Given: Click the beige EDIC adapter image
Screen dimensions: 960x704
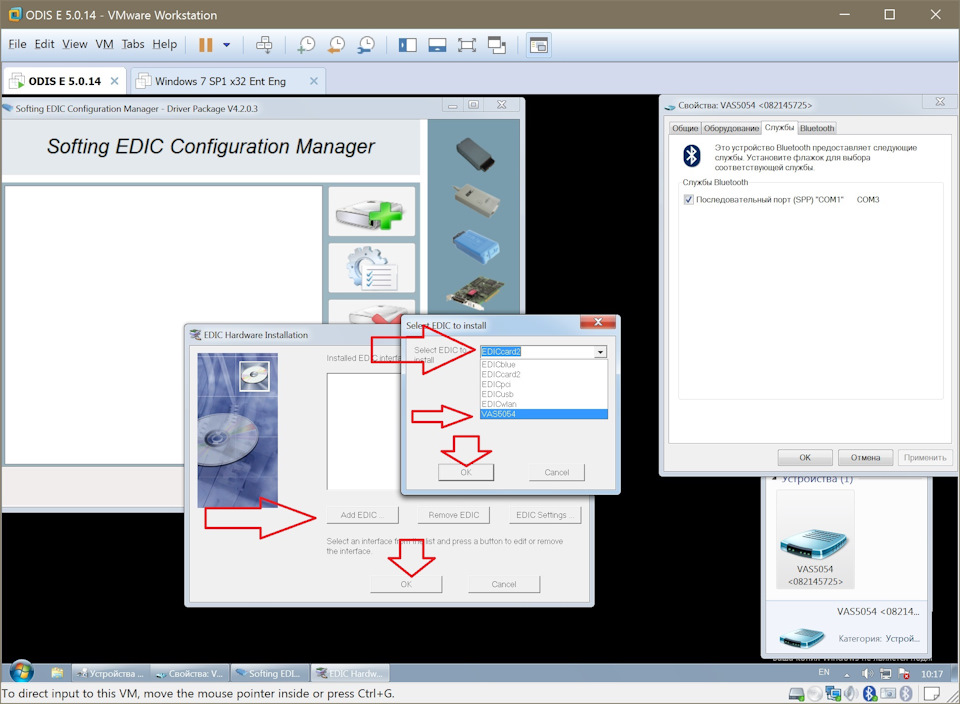Looking at the screenshot, I should click(x=476, y=200).
